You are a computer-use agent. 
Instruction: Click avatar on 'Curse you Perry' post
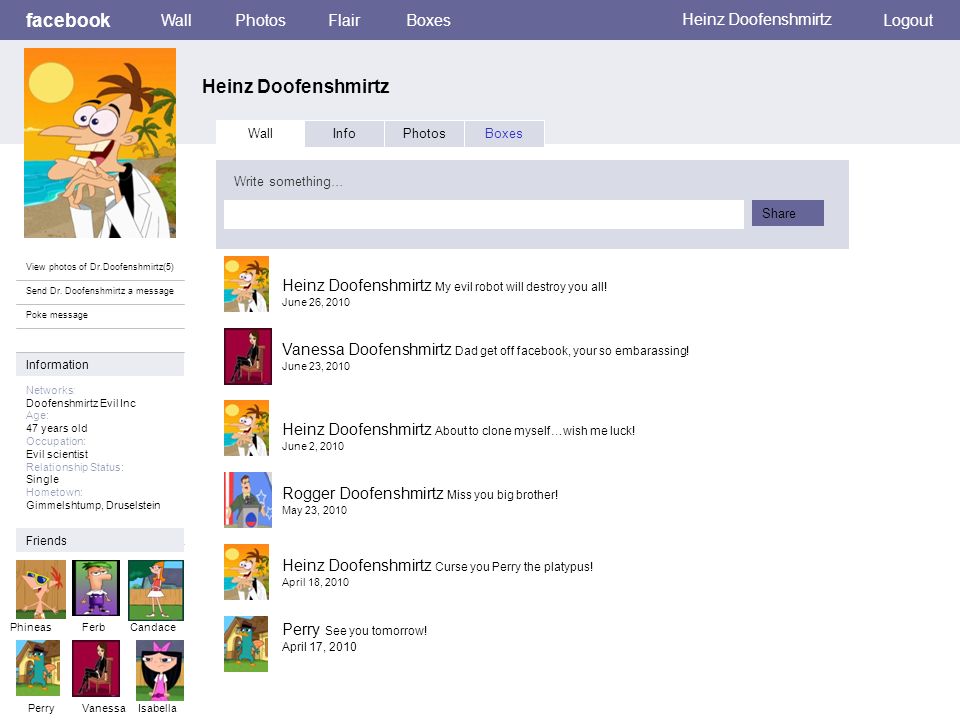pyautogui.click(x=246, y=572)
